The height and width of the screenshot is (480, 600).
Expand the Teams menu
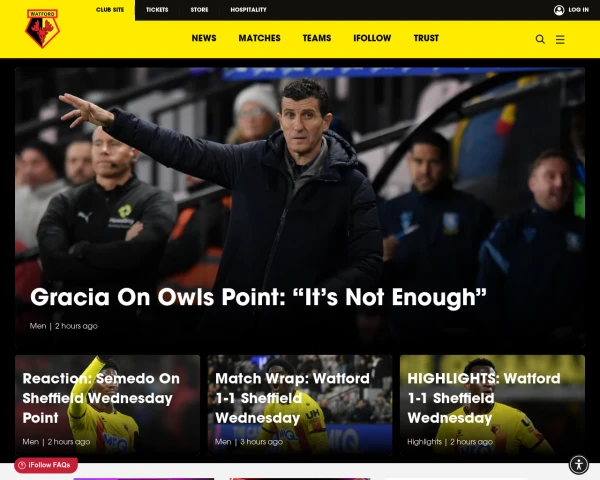317,38
